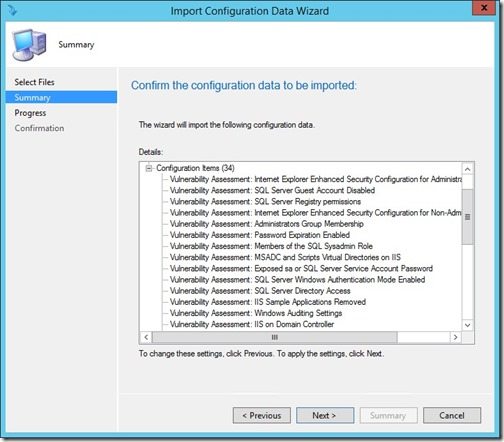Click the vertical scrollbar up arrow

point(467,169)
